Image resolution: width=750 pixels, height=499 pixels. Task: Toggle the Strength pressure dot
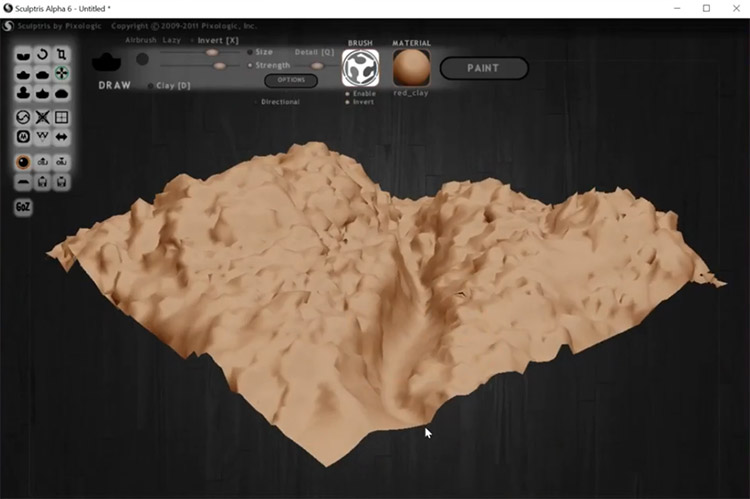pos(250,66)
